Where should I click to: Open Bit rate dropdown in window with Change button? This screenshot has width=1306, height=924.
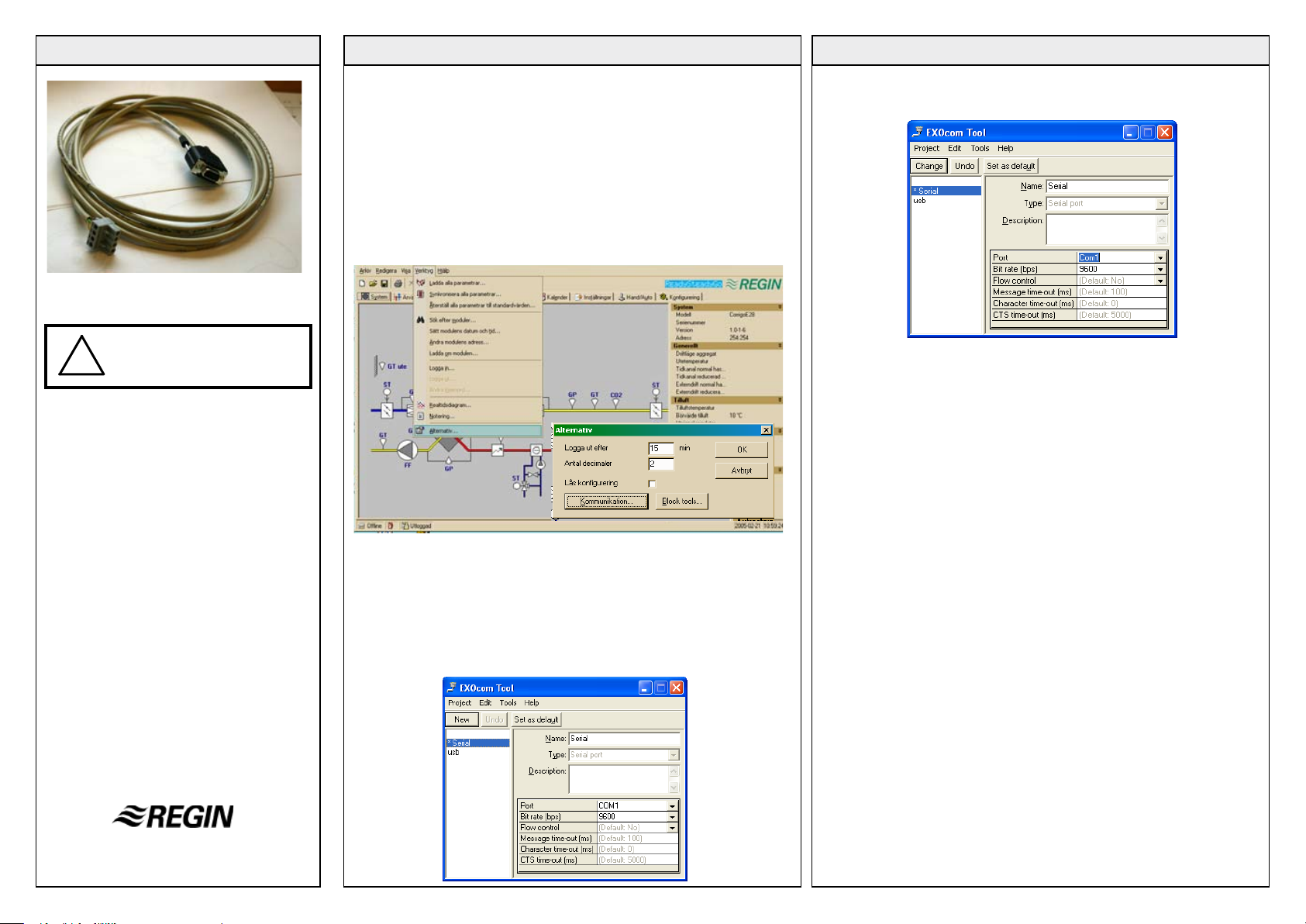(1160, 269)
